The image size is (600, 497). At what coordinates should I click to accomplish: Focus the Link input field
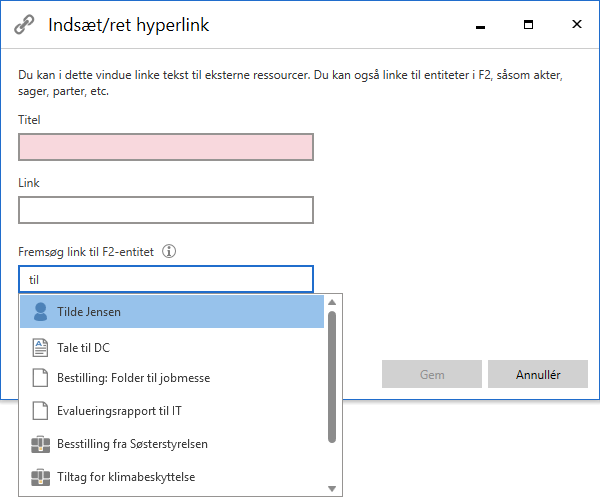point(166,210)
